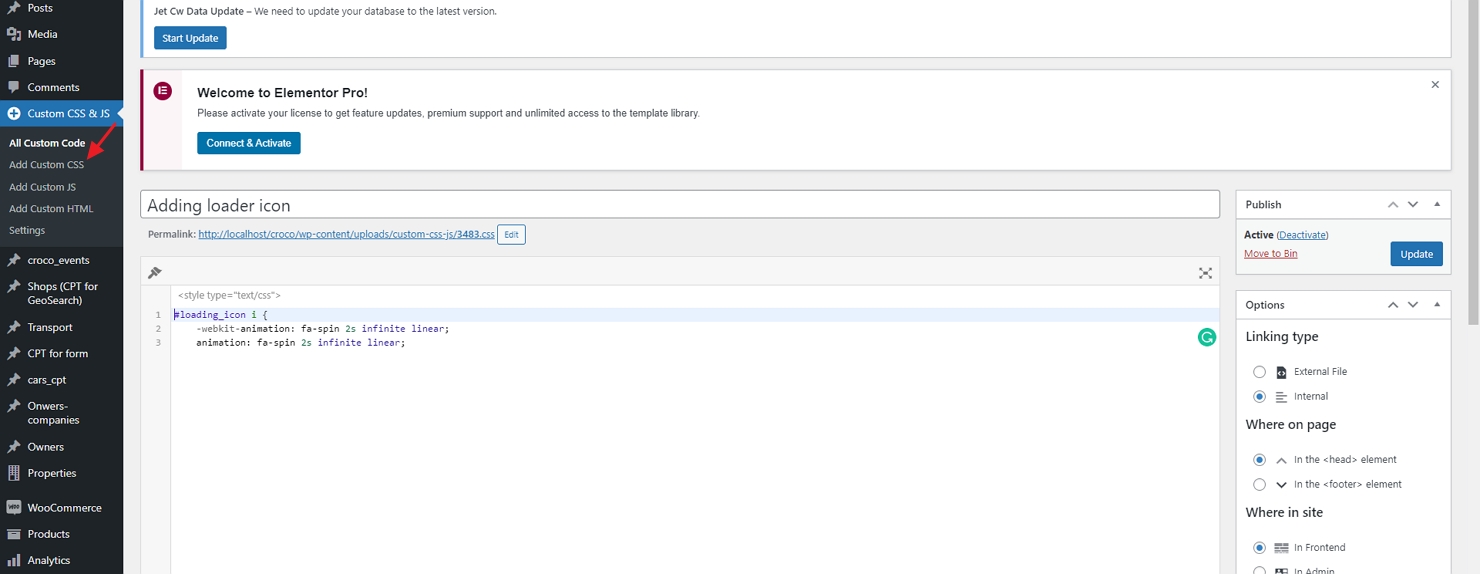Screen dimensions: 1480x574
Task: Click the In Frontend layout icon
Action: [1282, 548]
